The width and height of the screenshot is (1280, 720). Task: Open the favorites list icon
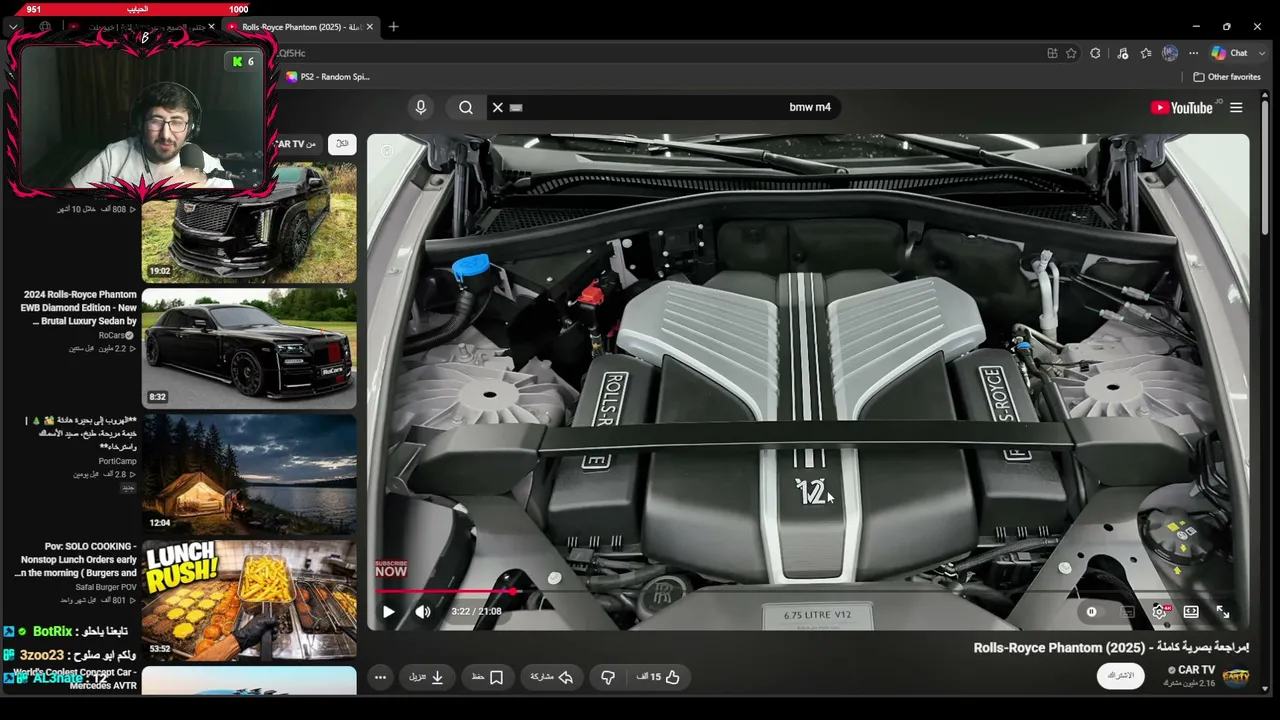(1146, 53)
